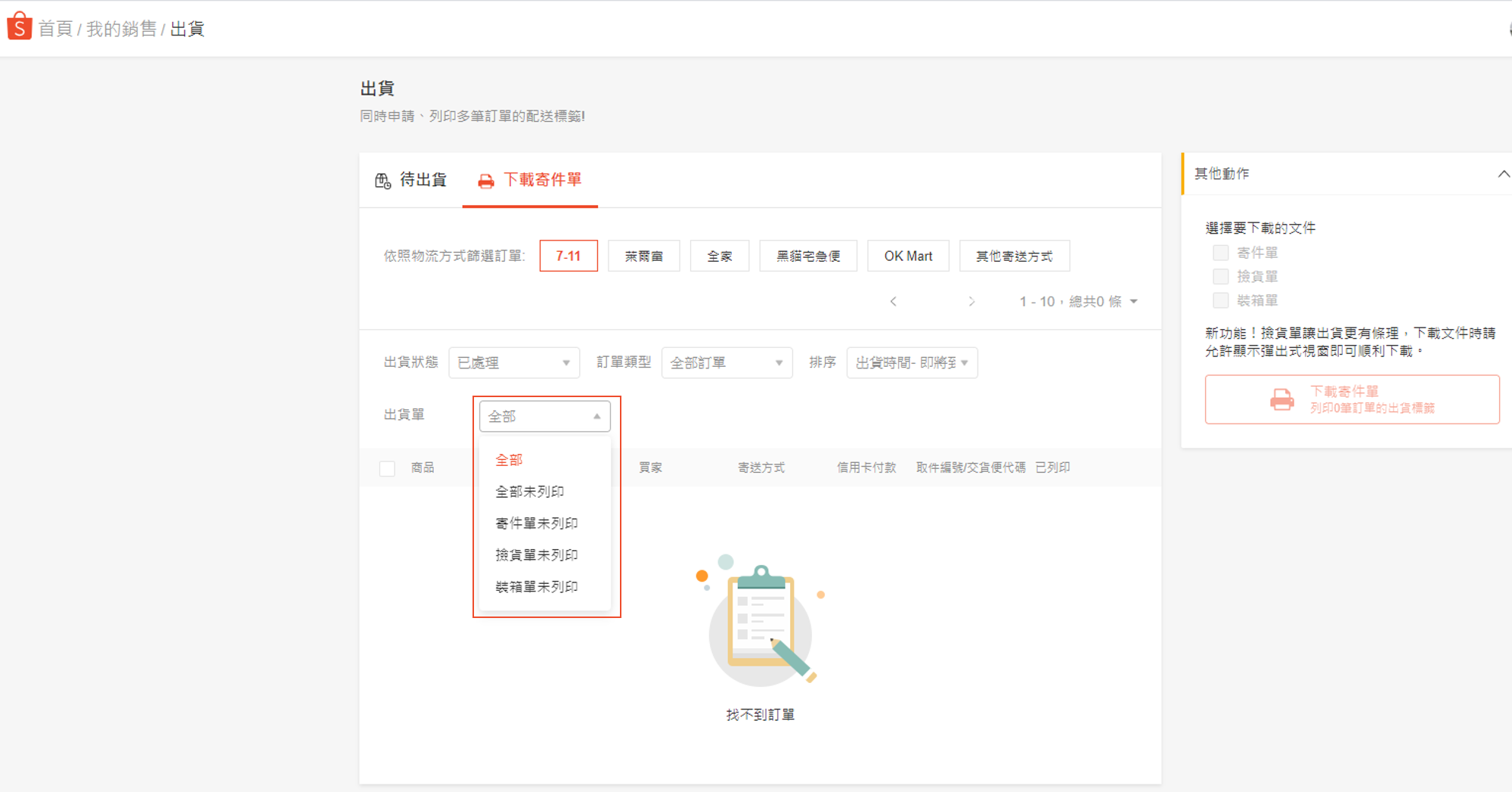Image resolution: width=1512 pixels, height=792 pixels.
Task: Select all orders via header checkbox
Action: coord(387,468)
